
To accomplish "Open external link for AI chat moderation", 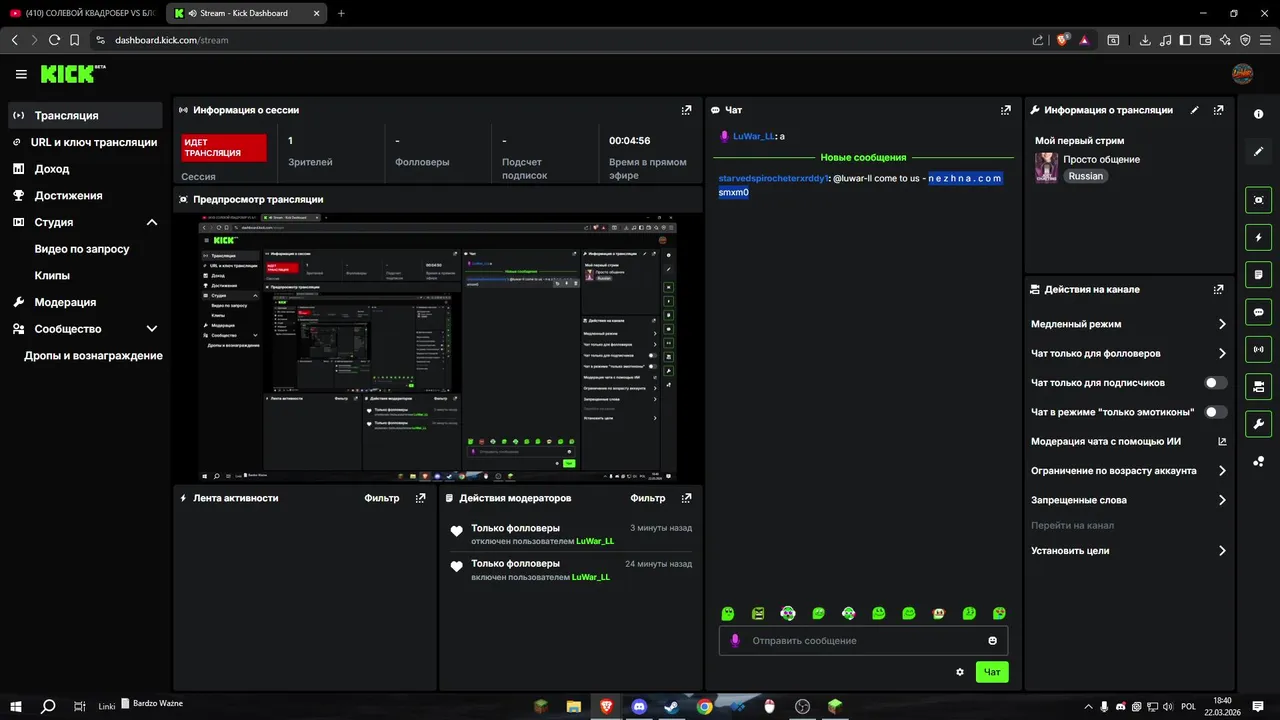I will pos(1222,441).
